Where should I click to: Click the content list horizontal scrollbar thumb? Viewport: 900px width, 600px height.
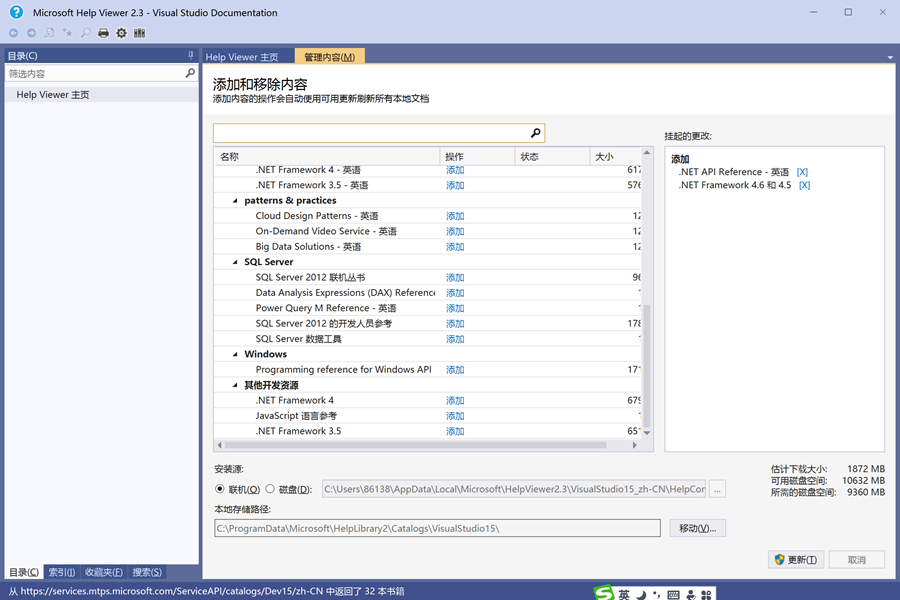(416, 445)
